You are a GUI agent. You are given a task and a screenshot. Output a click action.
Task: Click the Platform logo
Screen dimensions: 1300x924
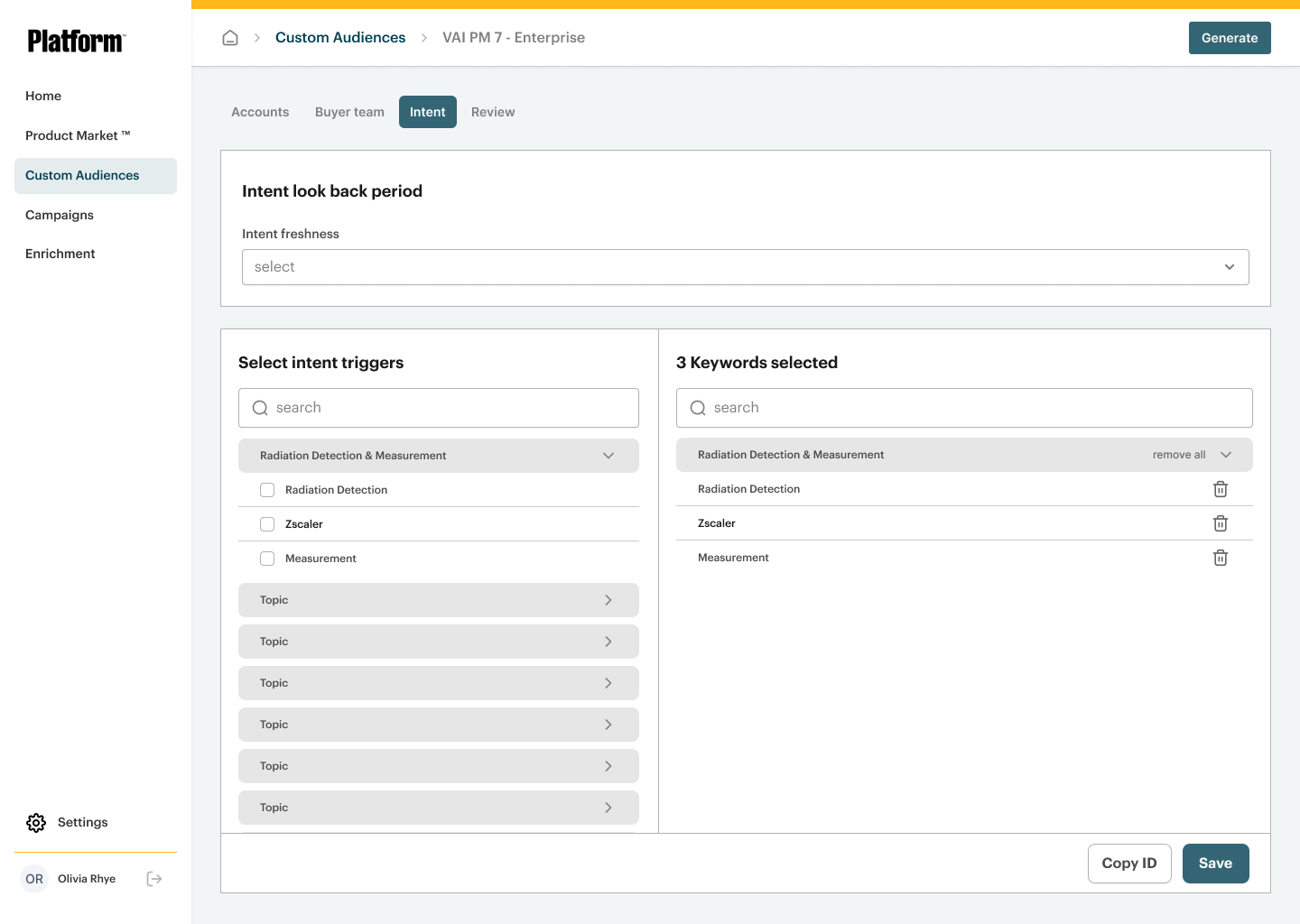coord(76,42)
